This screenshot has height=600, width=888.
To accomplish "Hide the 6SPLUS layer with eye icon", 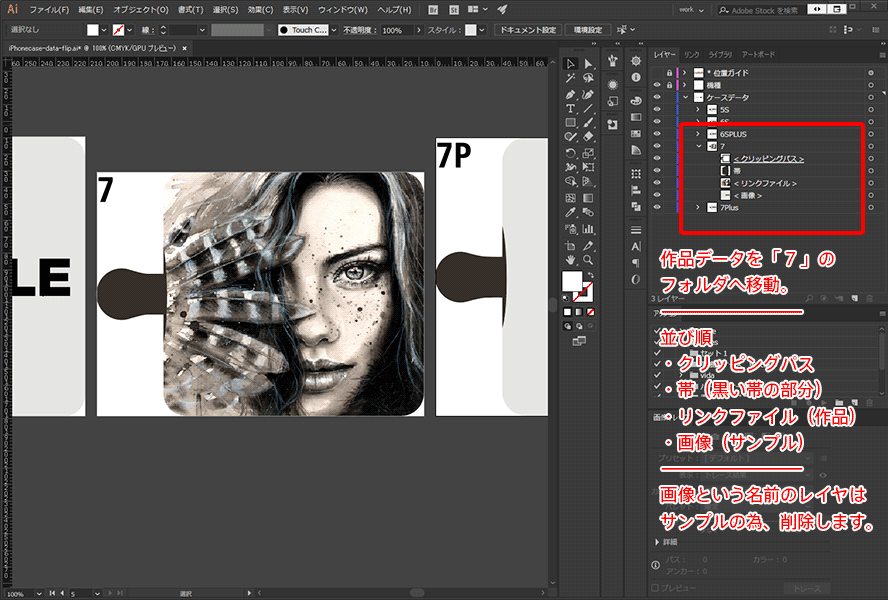I will 657,133.
